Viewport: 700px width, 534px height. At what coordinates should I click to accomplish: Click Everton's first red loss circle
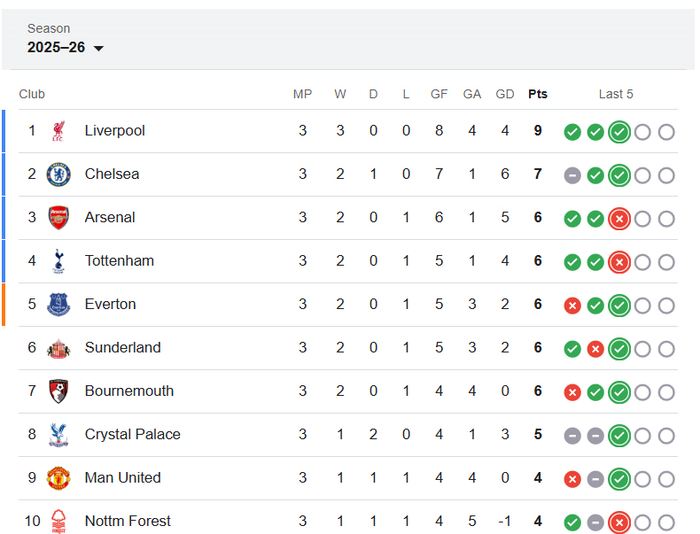coord(572,306)
